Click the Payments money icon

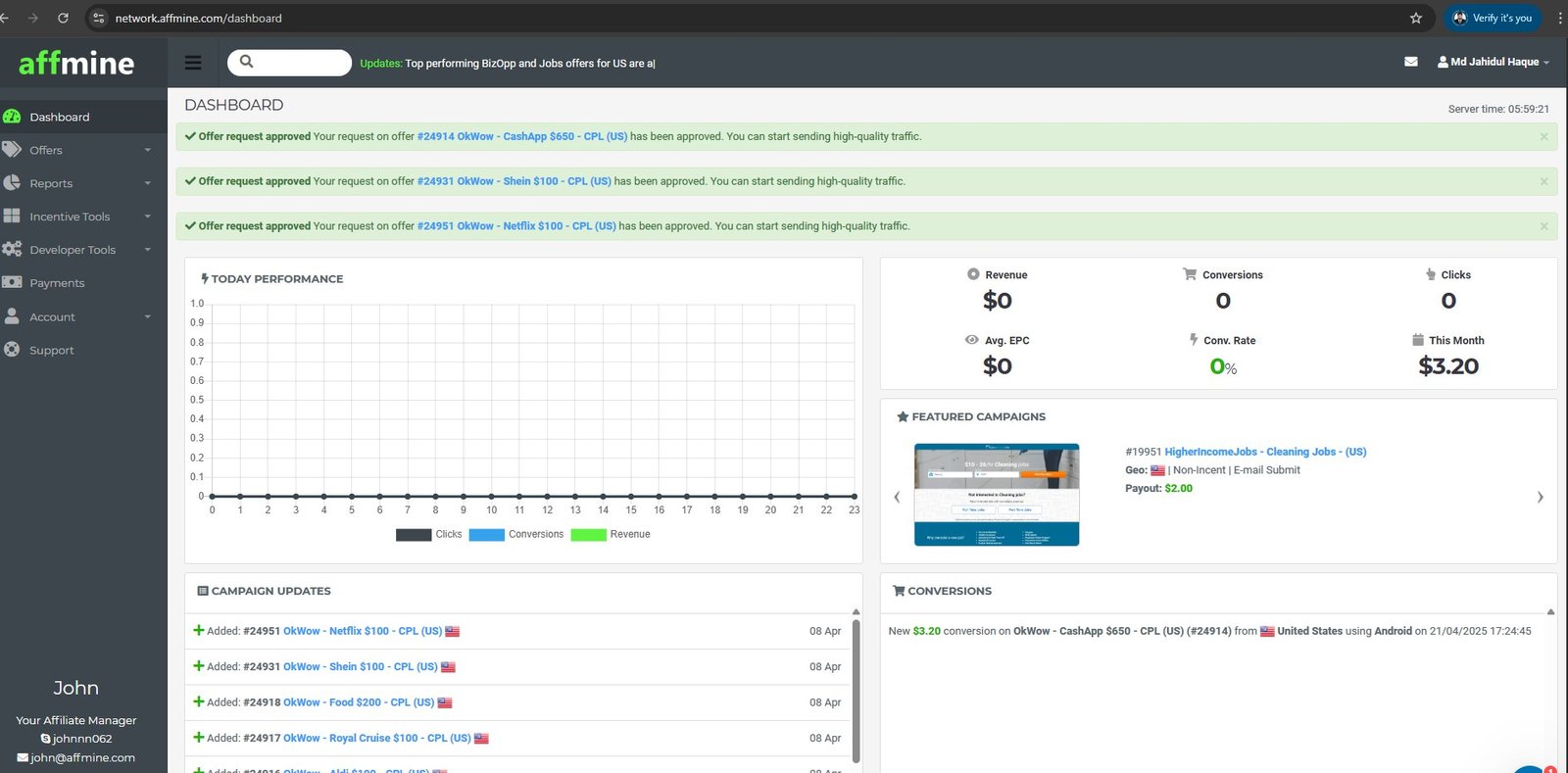pos(12,282)
